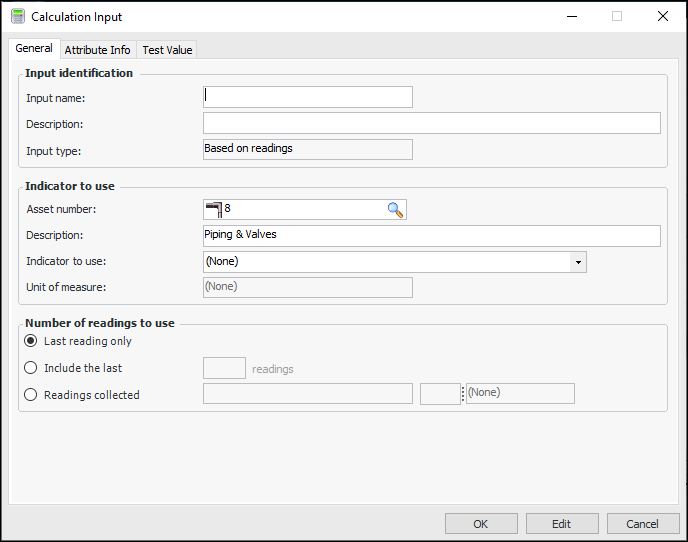Expand the Indicator to use dropdown
The height and width of the screenshot is (542, 688).
(x=577, y=262)
